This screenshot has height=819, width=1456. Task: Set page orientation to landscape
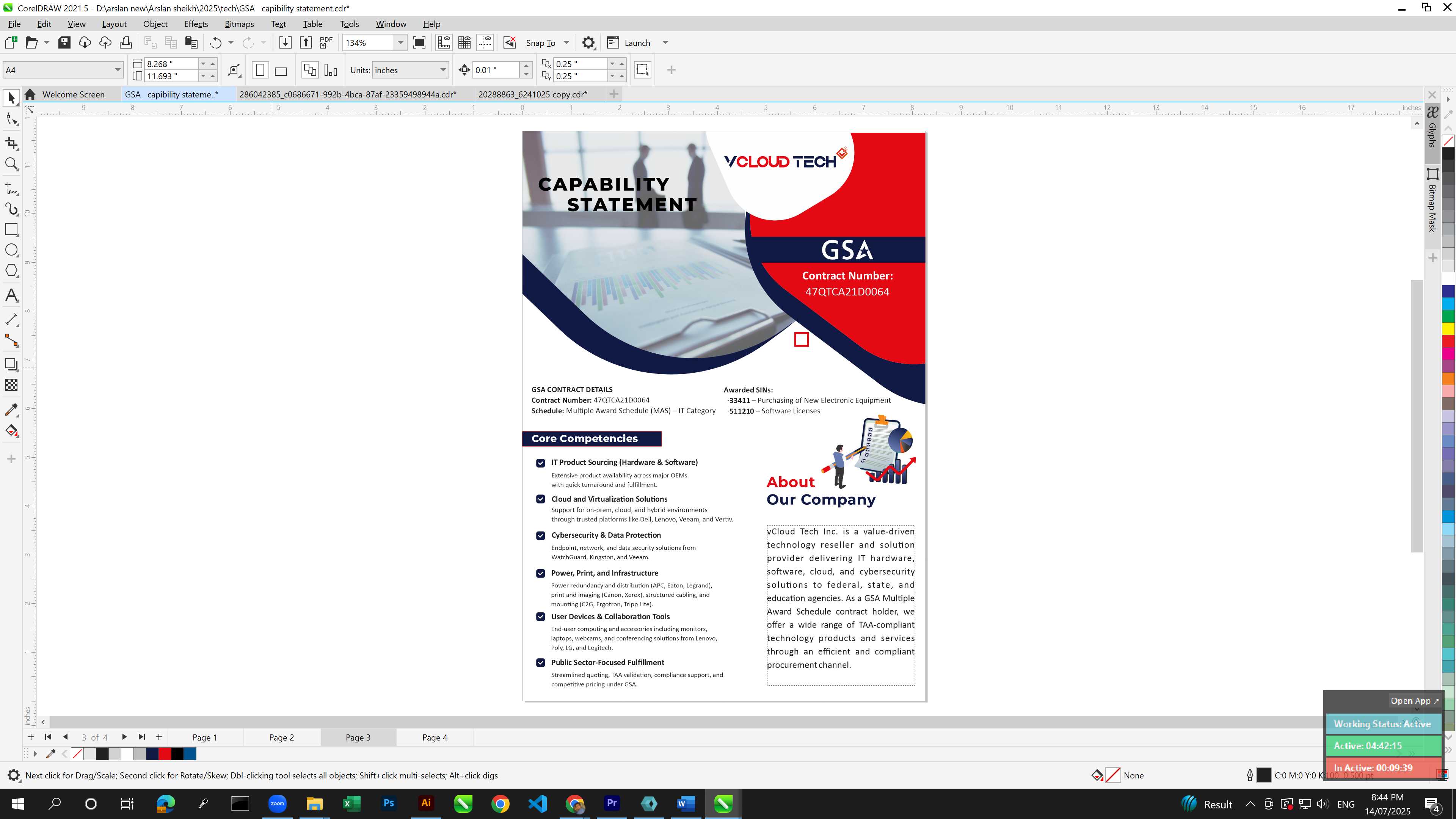(x=281, y=70)
